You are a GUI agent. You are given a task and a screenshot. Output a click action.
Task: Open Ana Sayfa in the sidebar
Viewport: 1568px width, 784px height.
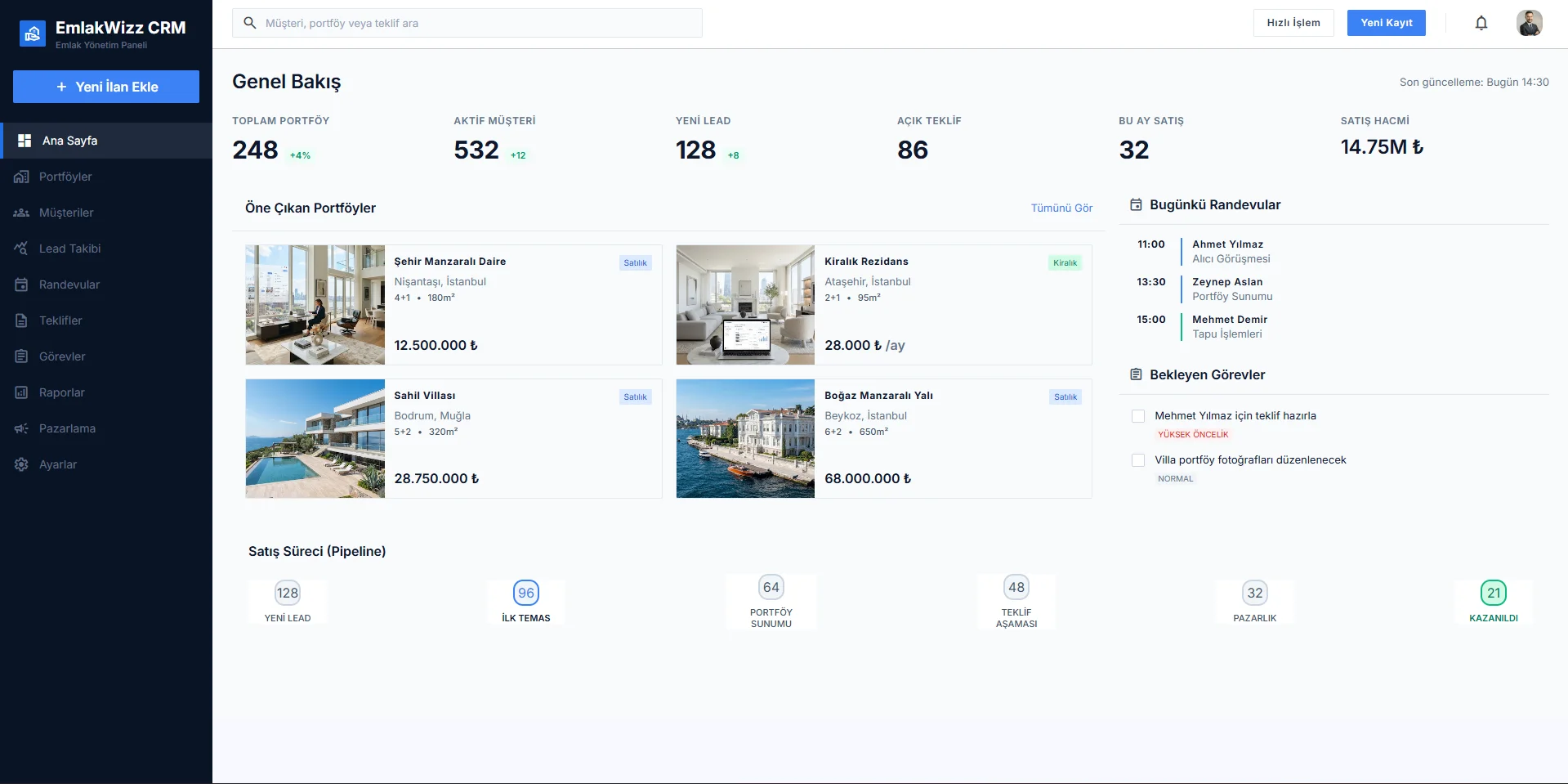click(106, 141)
